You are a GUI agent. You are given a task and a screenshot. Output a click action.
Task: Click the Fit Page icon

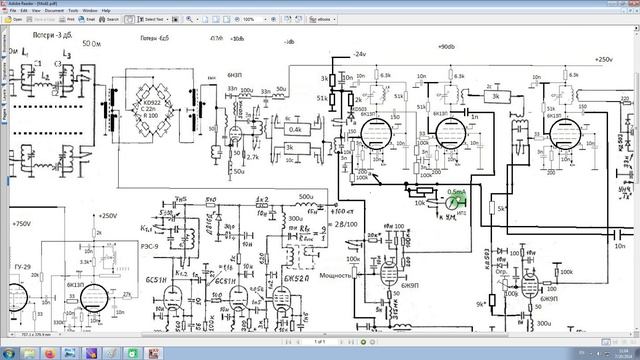point(216,19)
